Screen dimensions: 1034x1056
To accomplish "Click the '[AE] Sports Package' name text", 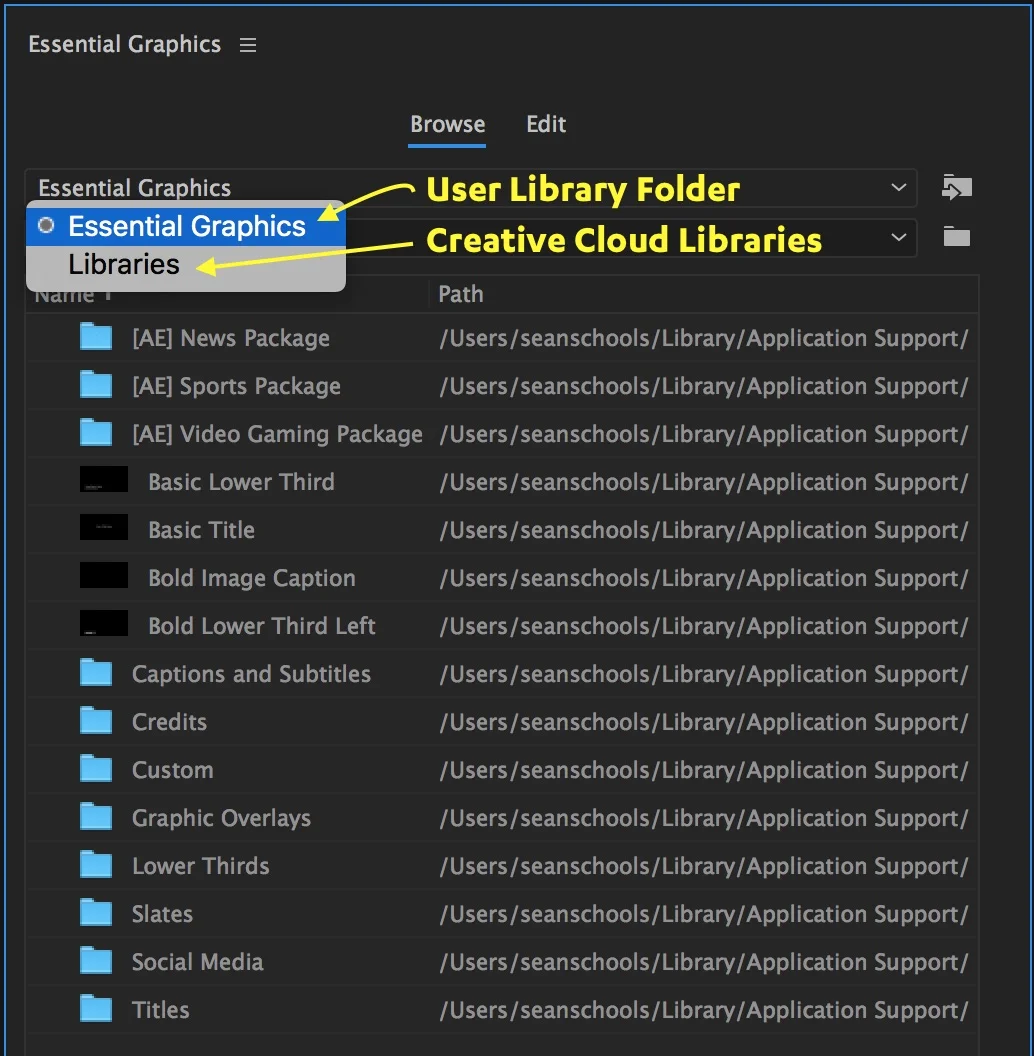I will (236, 387).
